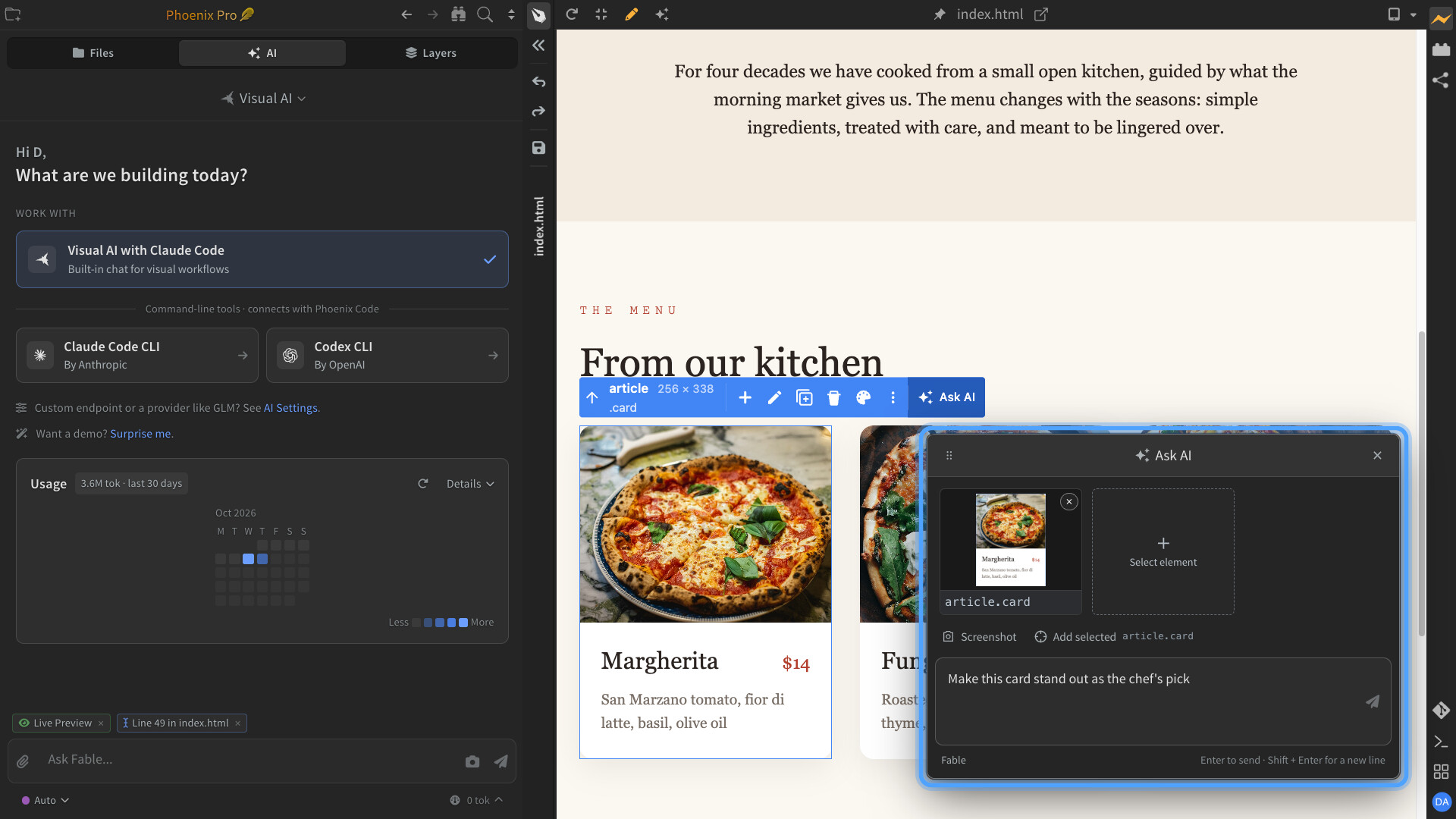Image resolution: width=1456 pixels, height=819 pixels.
Task: Open preview in external browser icon
Action: tap(1041, 14)
